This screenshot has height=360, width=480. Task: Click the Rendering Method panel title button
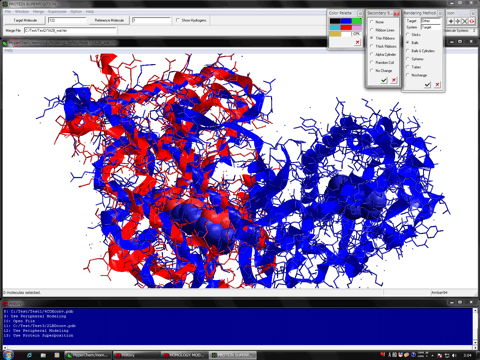[440, 13]
